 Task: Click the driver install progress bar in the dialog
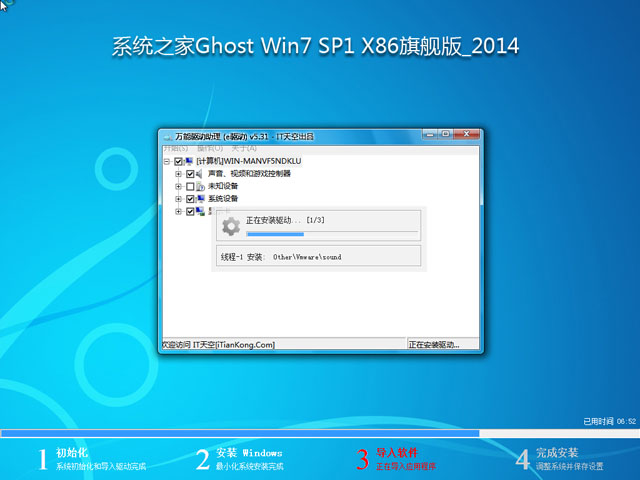pos(332,234)
